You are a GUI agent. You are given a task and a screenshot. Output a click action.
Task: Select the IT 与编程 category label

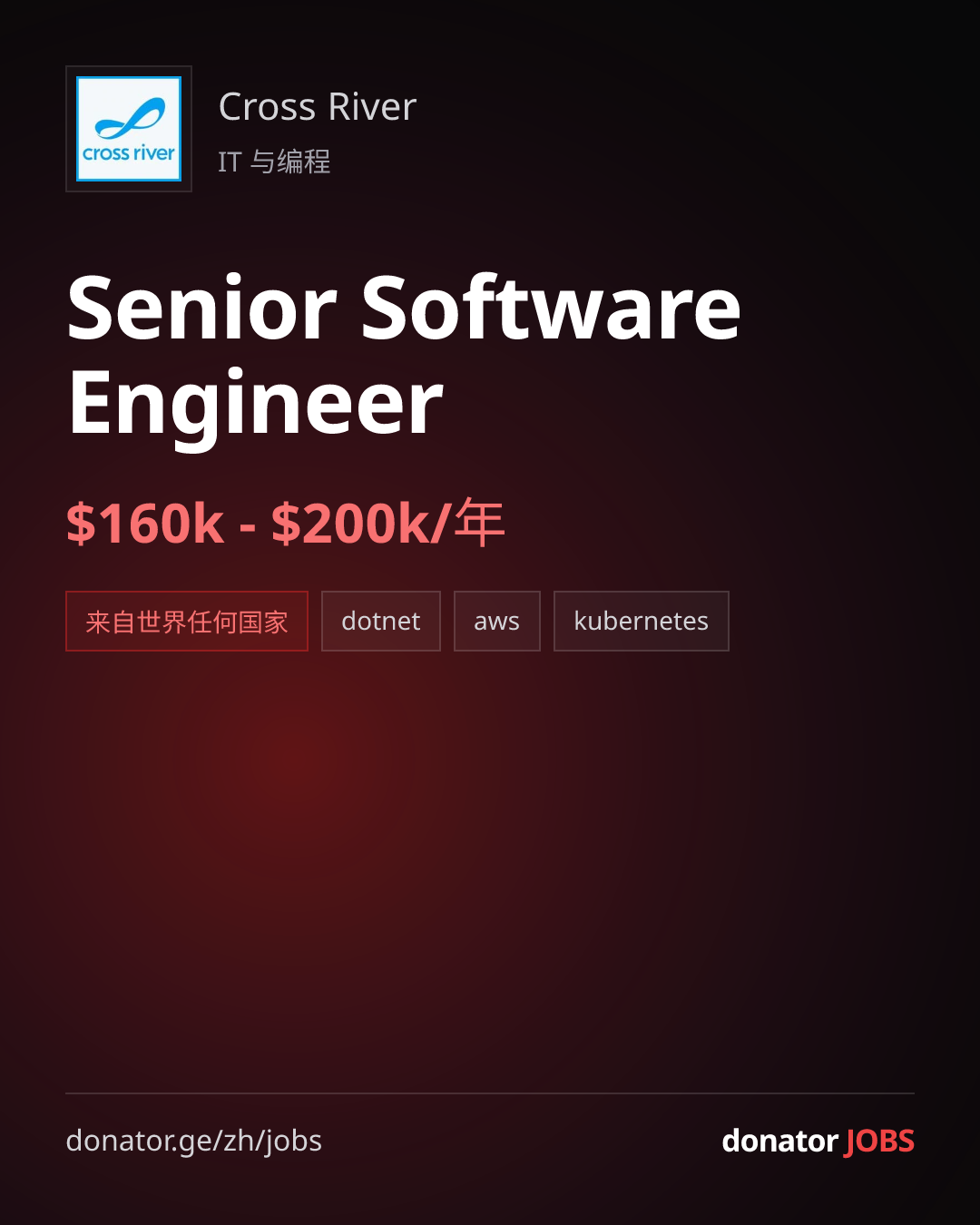[274, 162]
